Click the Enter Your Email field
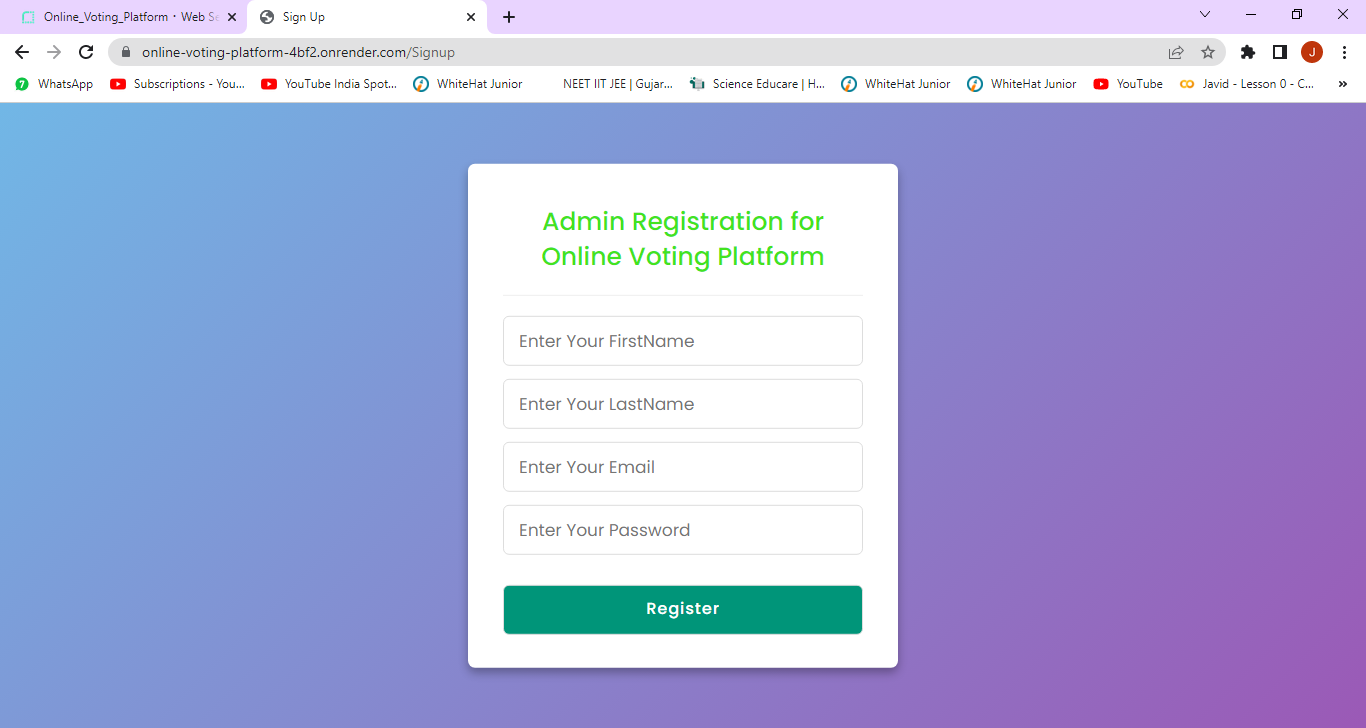Screen dimensions: 1366x728 (682, 466)
